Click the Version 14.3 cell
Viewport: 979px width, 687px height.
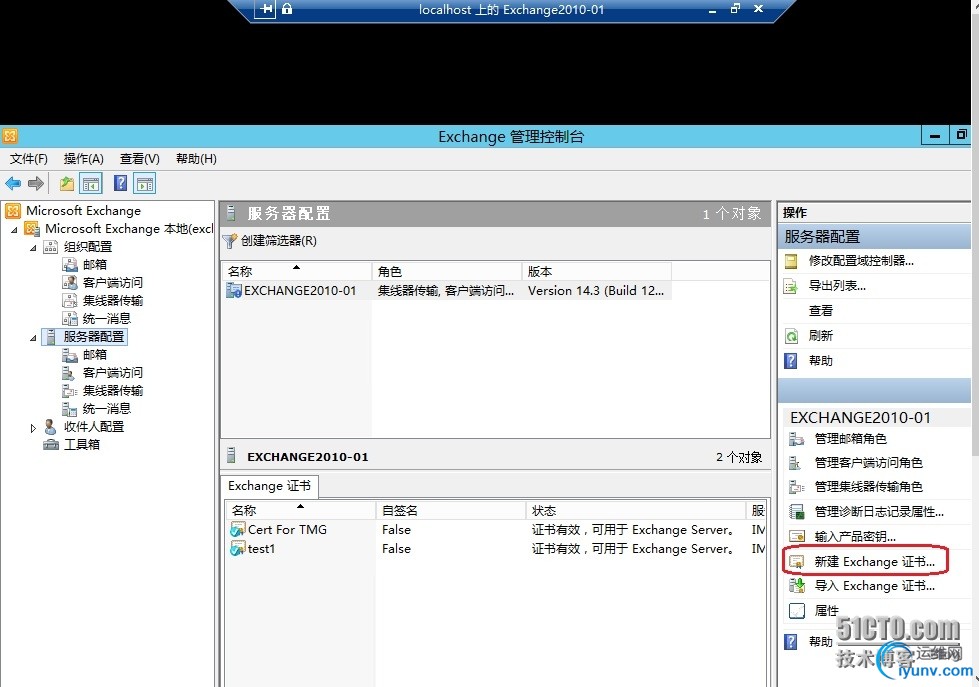(596, 290)
